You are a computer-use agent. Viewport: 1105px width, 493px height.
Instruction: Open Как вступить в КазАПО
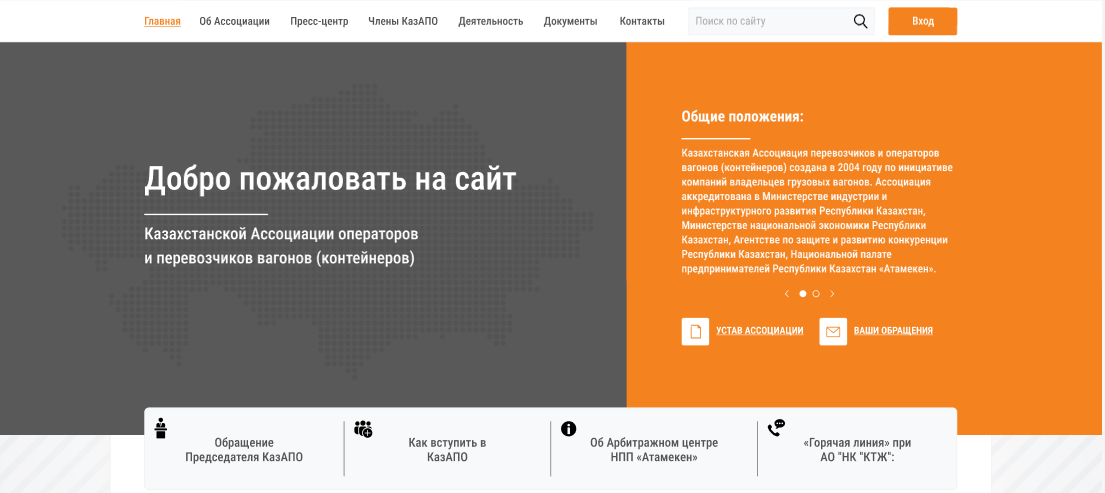447,450
